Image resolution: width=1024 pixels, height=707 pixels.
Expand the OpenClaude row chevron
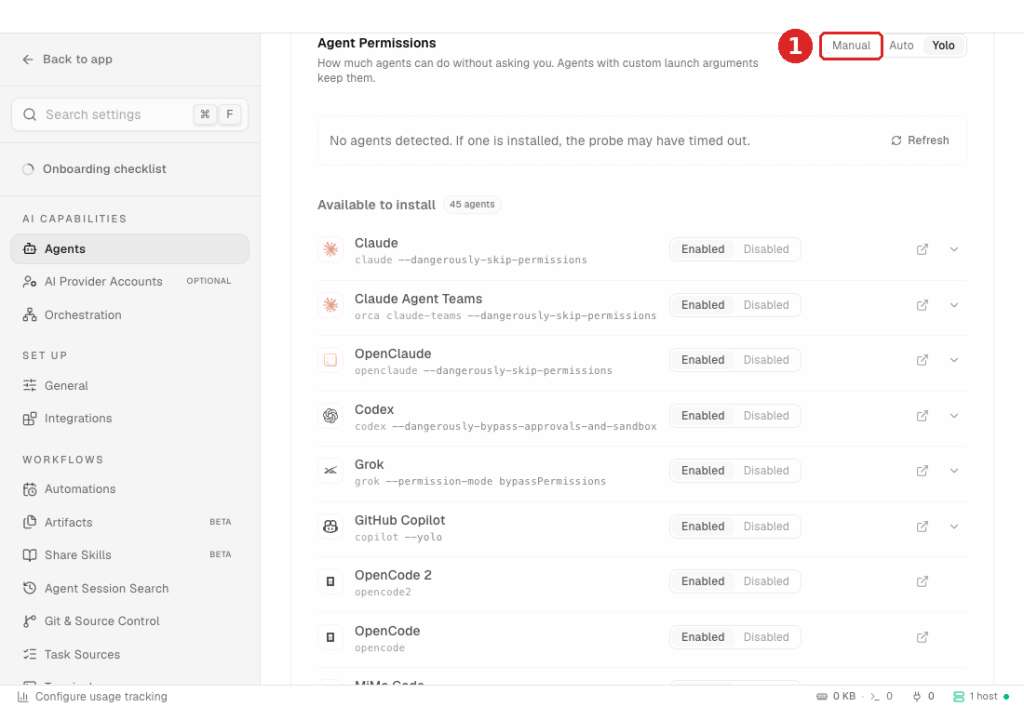tap(954, 360)
